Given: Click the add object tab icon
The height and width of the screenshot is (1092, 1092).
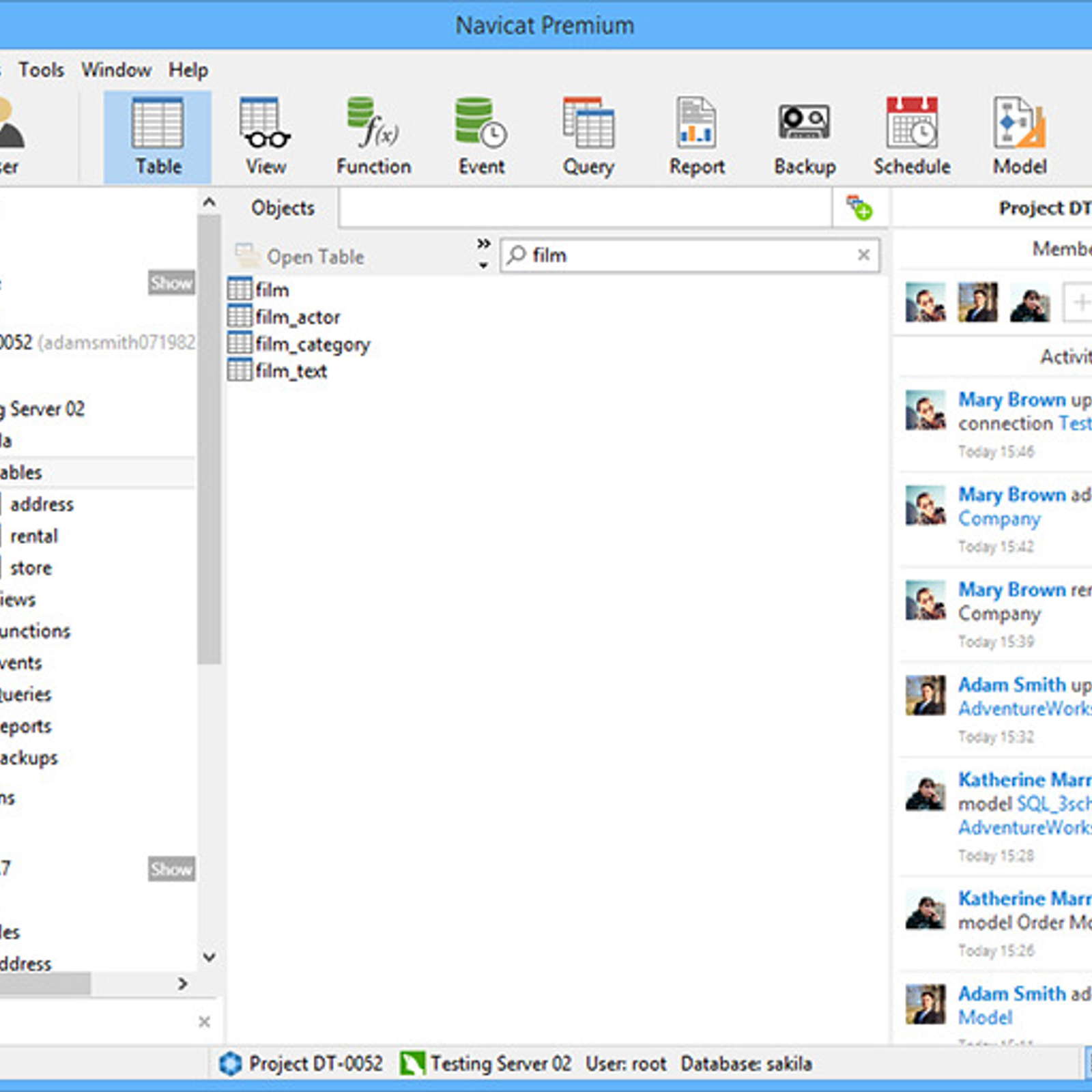Looking at the screenshot, I should coord(859,207).
